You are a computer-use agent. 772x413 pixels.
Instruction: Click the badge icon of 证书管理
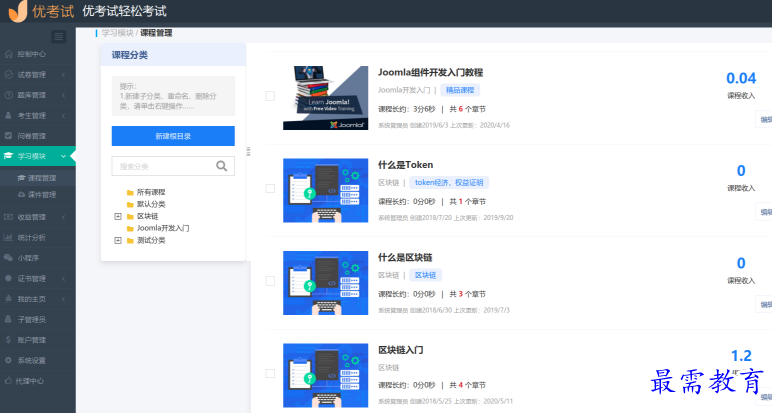pyautogui.click(x=8, y=278)
